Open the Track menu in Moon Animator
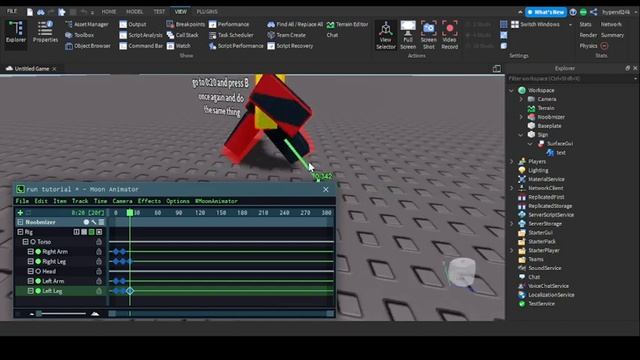Image resolution: width=640 pixels, height=360 pixels. (x=80, y=201)
